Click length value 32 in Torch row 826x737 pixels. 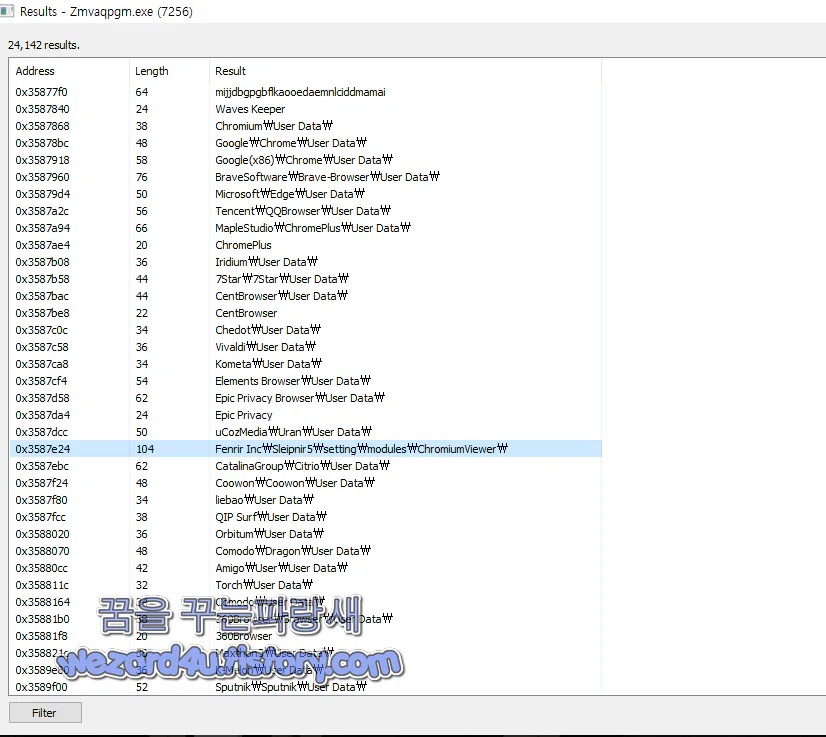pos(142,585)
